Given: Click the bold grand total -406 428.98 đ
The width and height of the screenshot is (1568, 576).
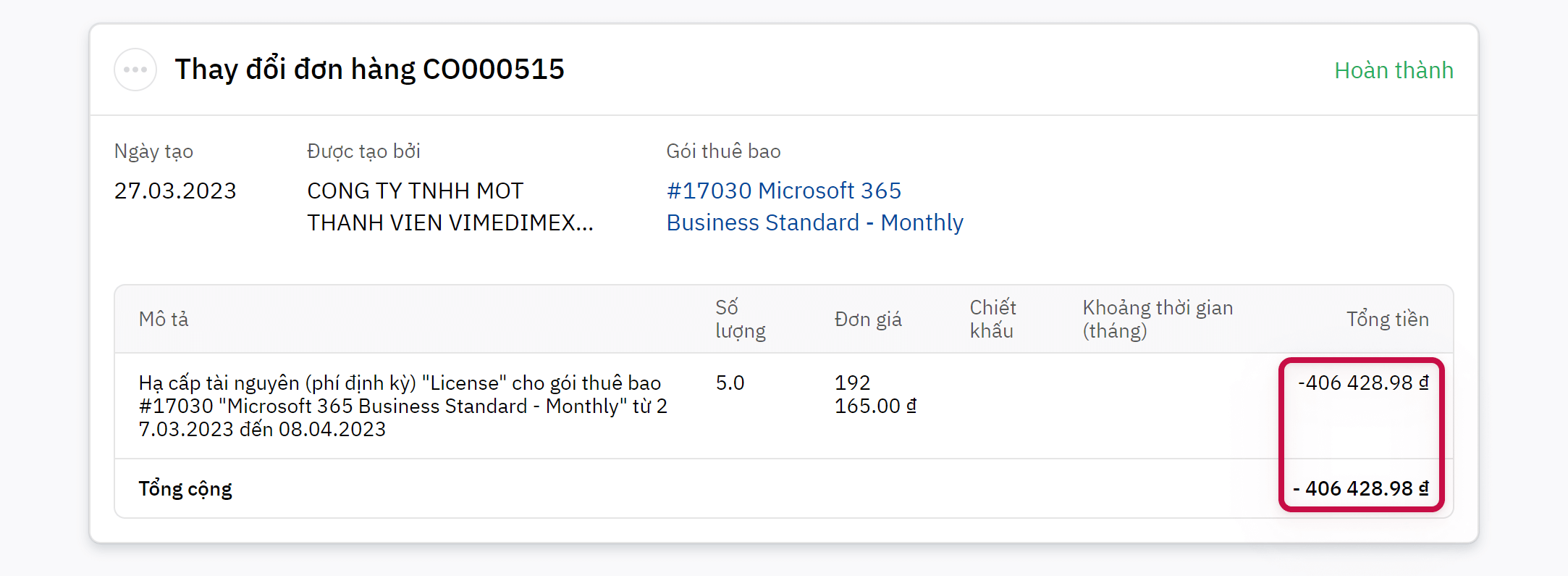Looking at the screenshot, I should 1360,489.
